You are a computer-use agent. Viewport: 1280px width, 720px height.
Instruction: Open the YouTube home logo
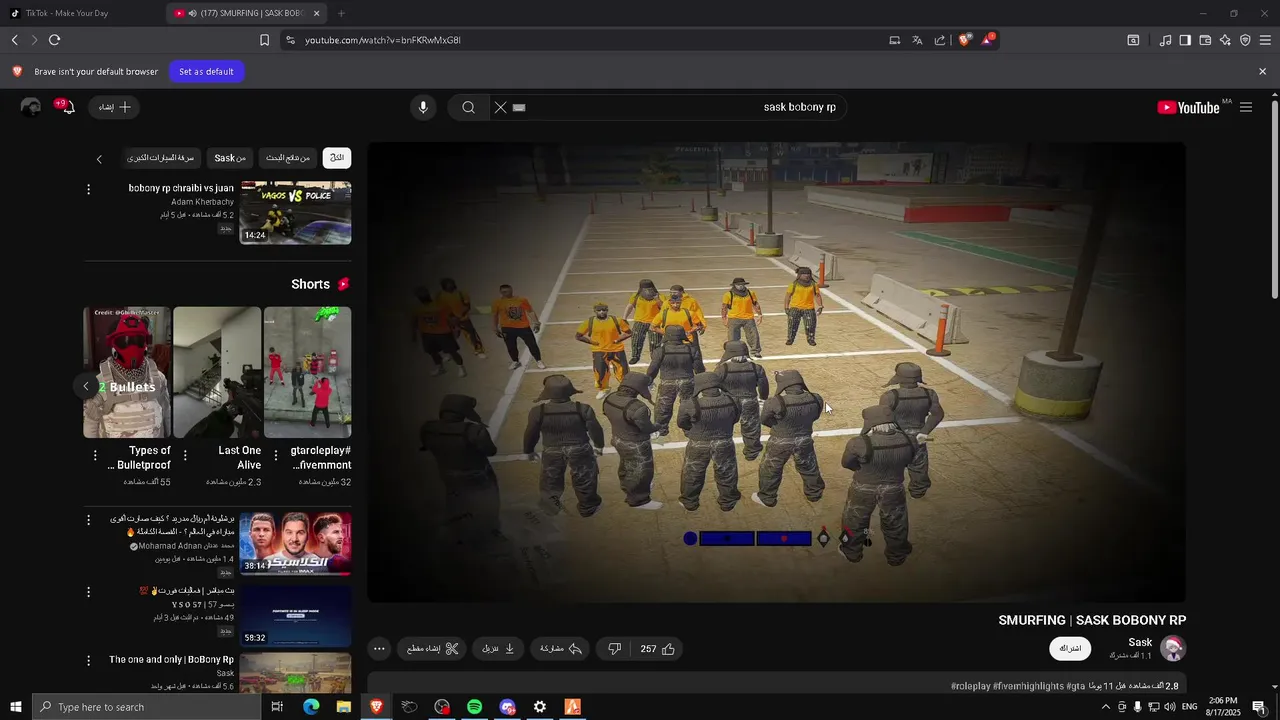1188,107
